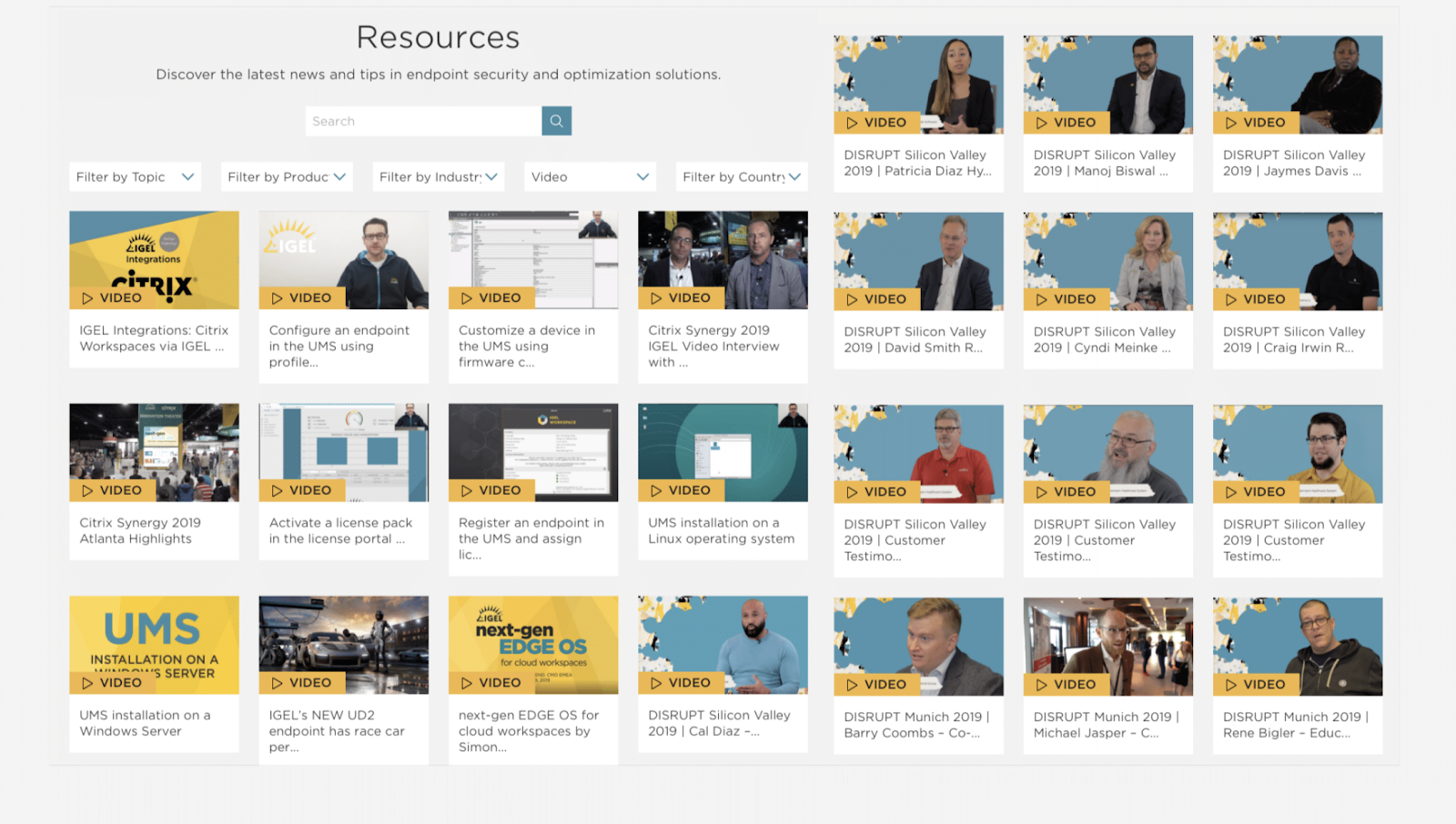Open the David Smith video title link
1456x824 pixels.
pos(915,340)
